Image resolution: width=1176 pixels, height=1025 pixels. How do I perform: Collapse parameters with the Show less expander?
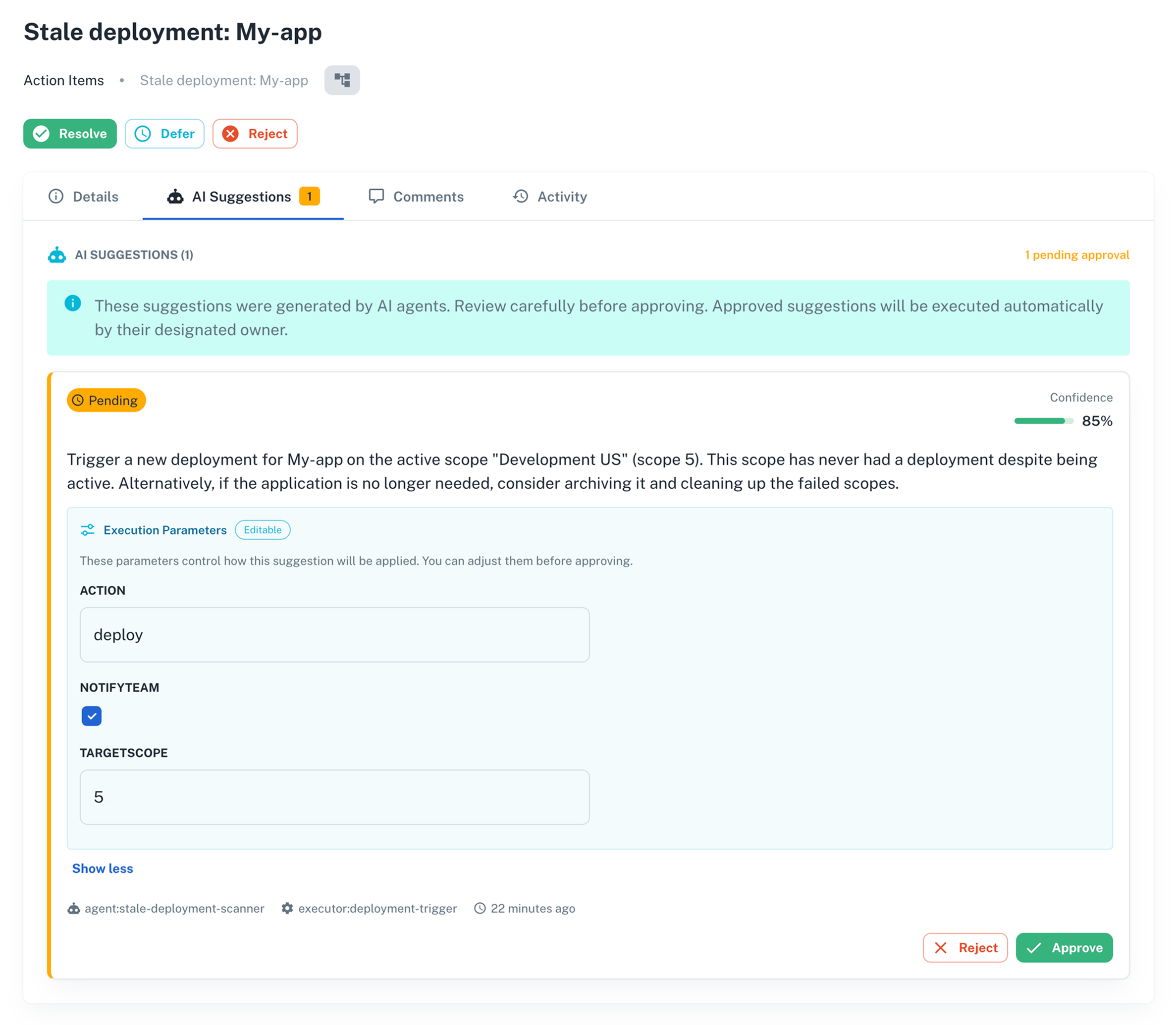click(x=103, y=868)
